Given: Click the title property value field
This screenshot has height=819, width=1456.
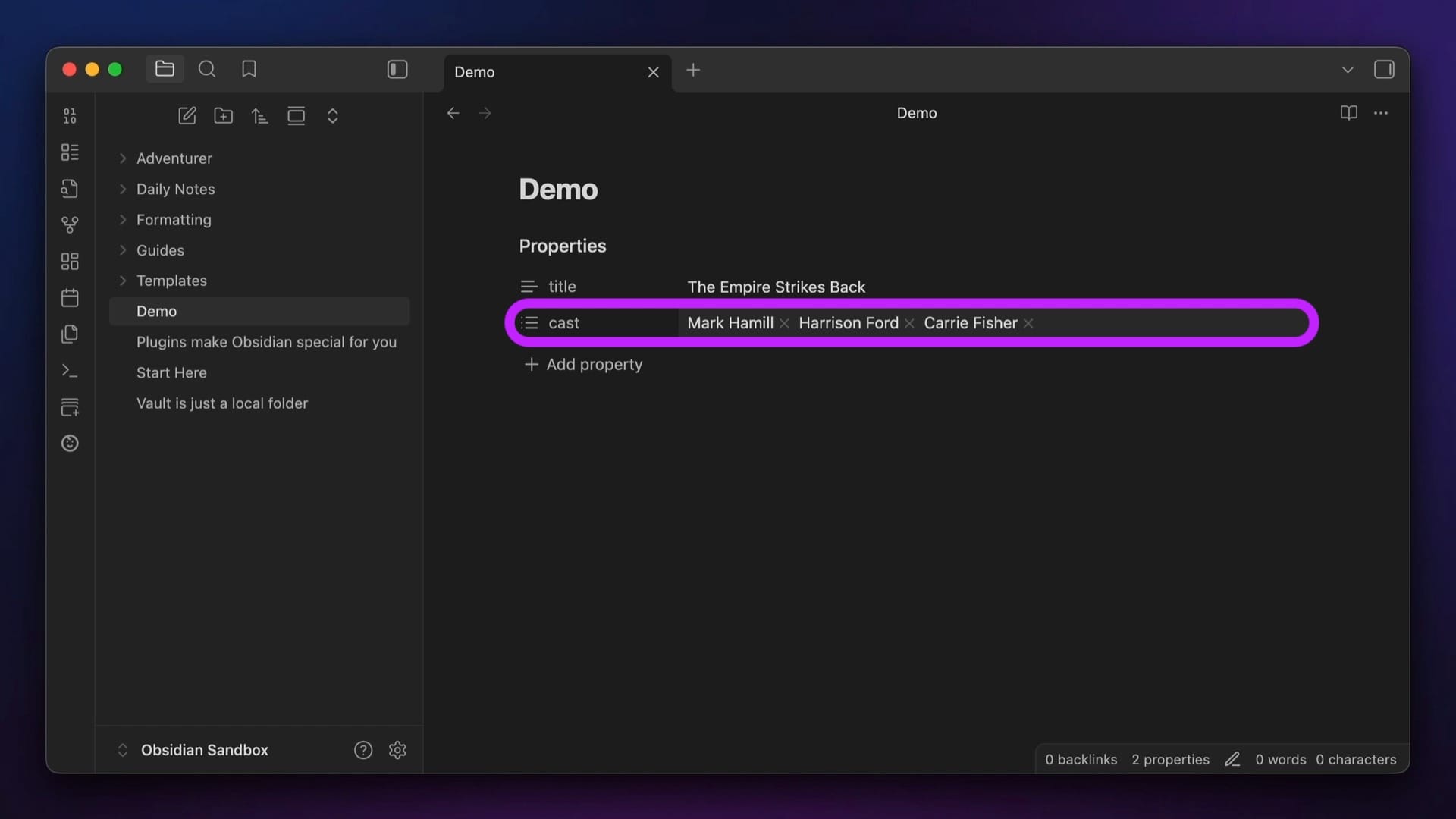Looking at the screenshot, I should [776, 287].
